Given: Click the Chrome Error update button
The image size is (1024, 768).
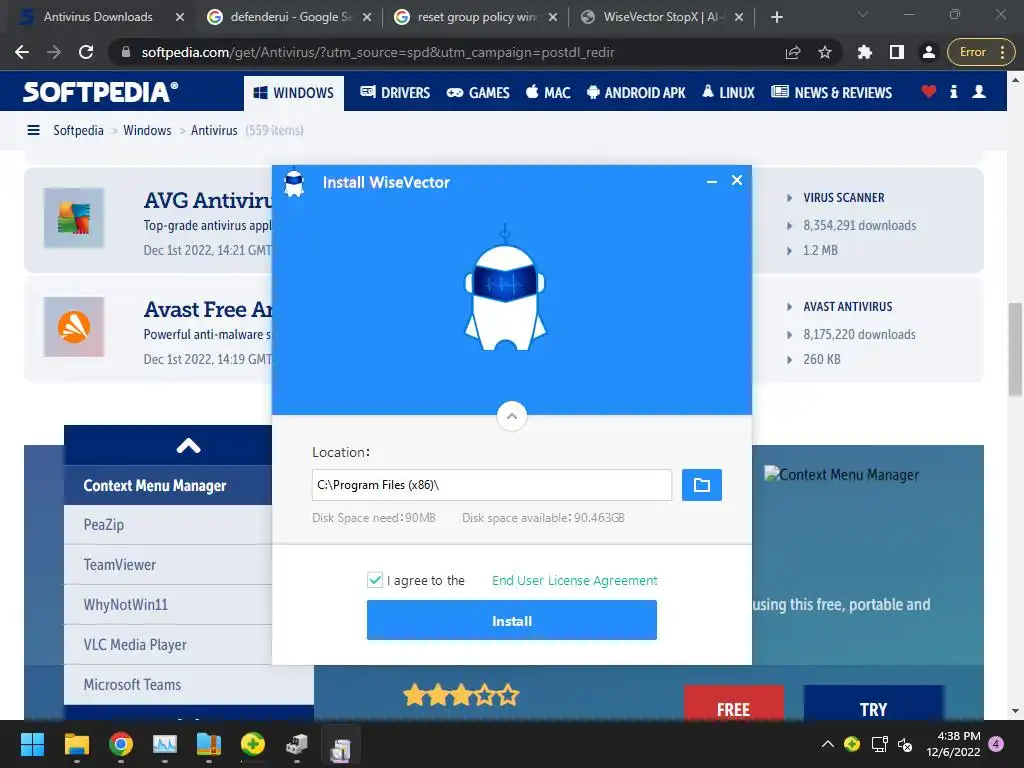Looking at the screenshot, I should (x=981, y=52).
